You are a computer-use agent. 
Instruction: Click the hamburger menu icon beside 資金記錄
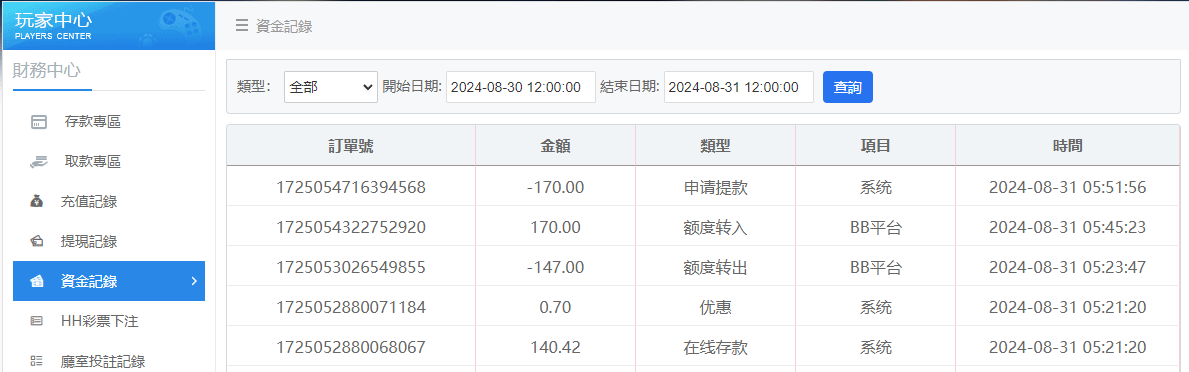pos(242,26)
